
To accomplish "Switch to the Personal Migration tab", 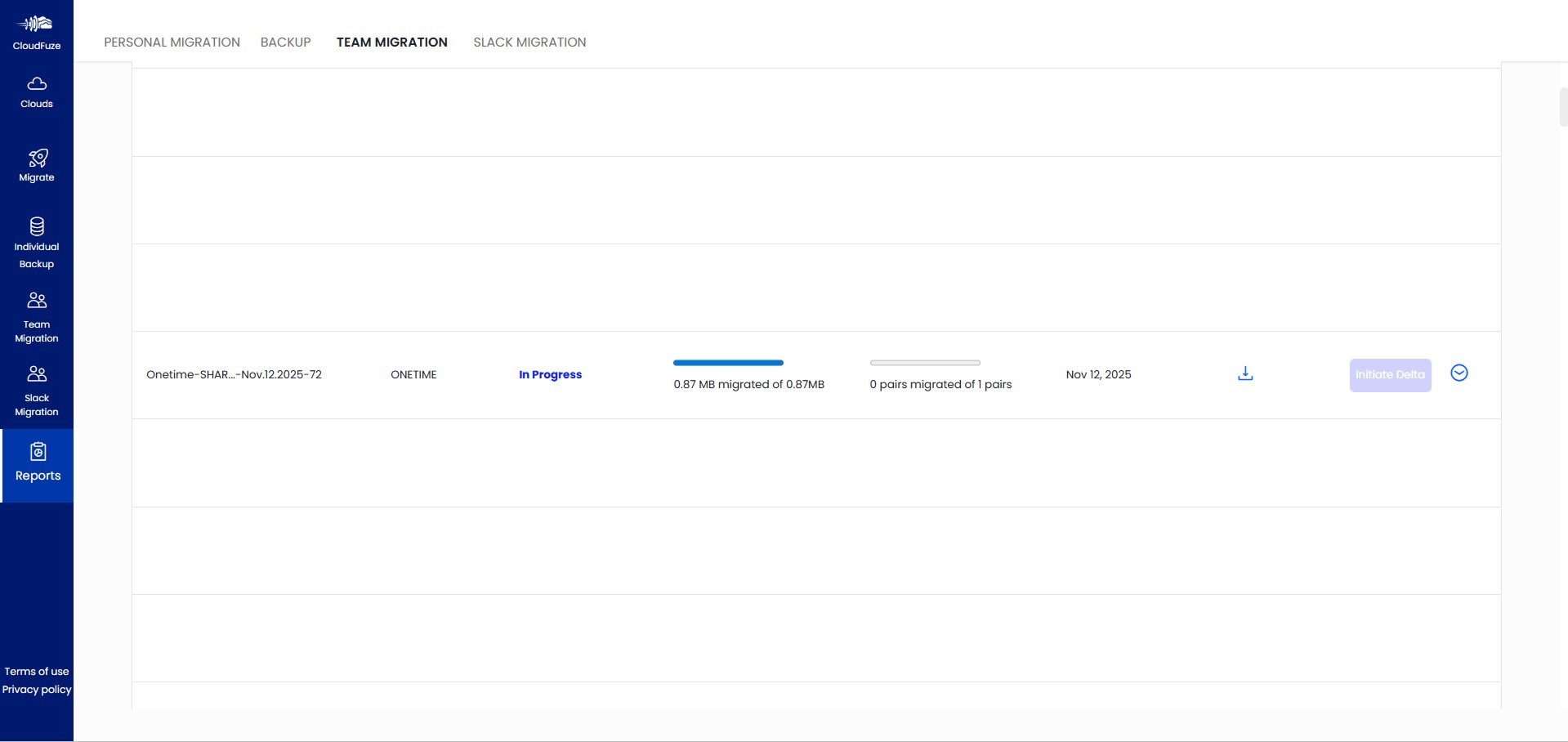I will (172, 42).
